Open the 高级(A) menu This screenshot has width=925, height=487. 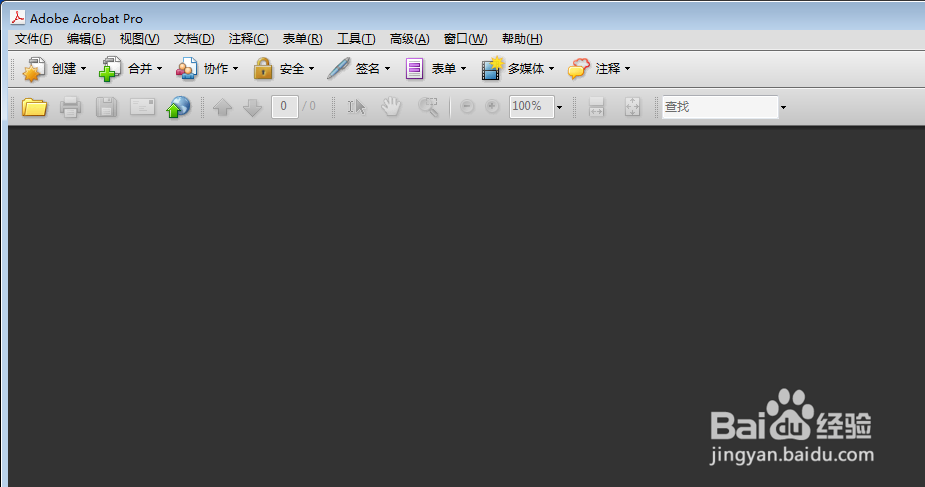(x=409, y=39)
